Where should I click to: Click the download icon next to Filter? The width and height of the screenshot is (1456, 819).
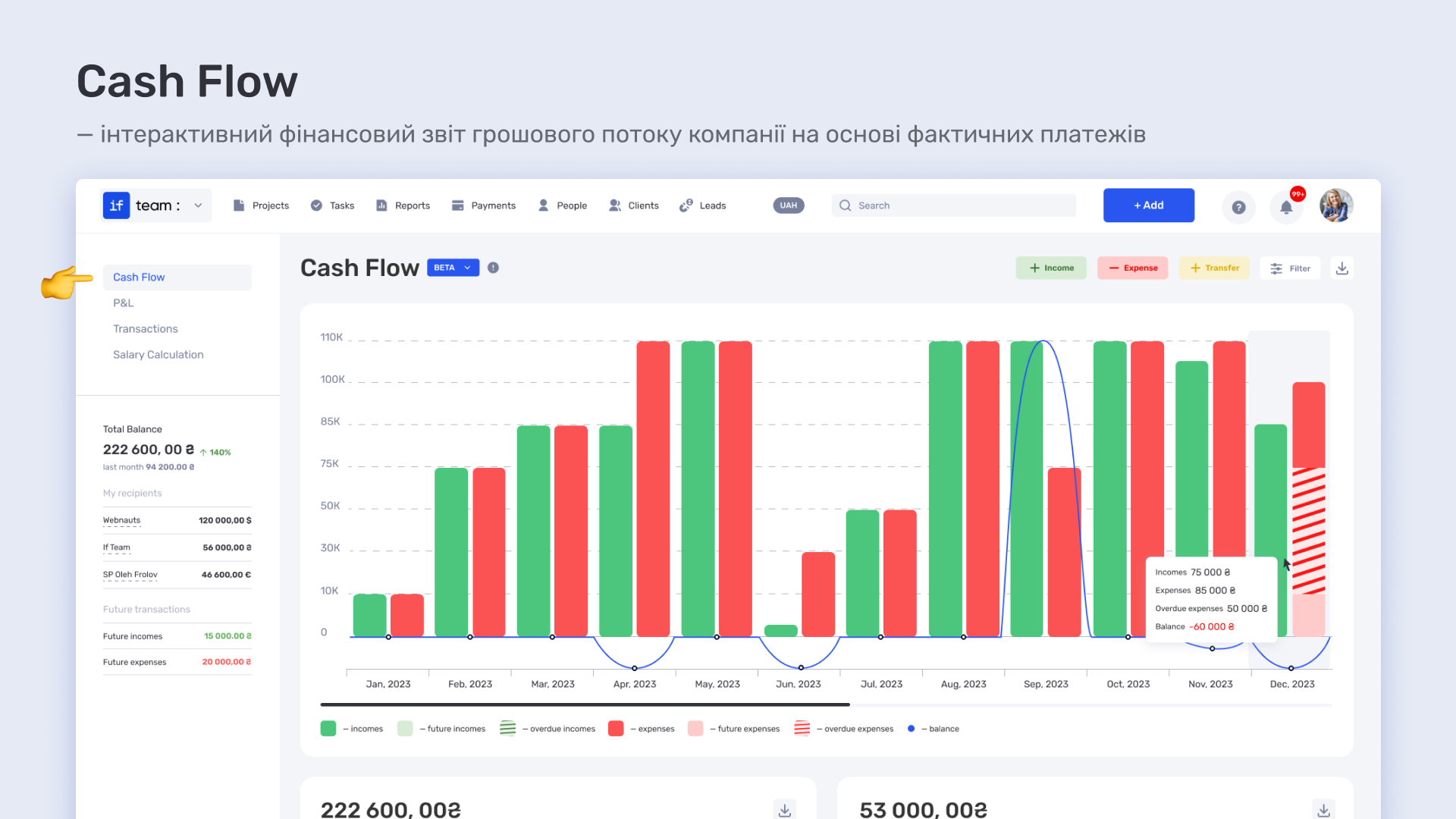tap(1342, 268)
